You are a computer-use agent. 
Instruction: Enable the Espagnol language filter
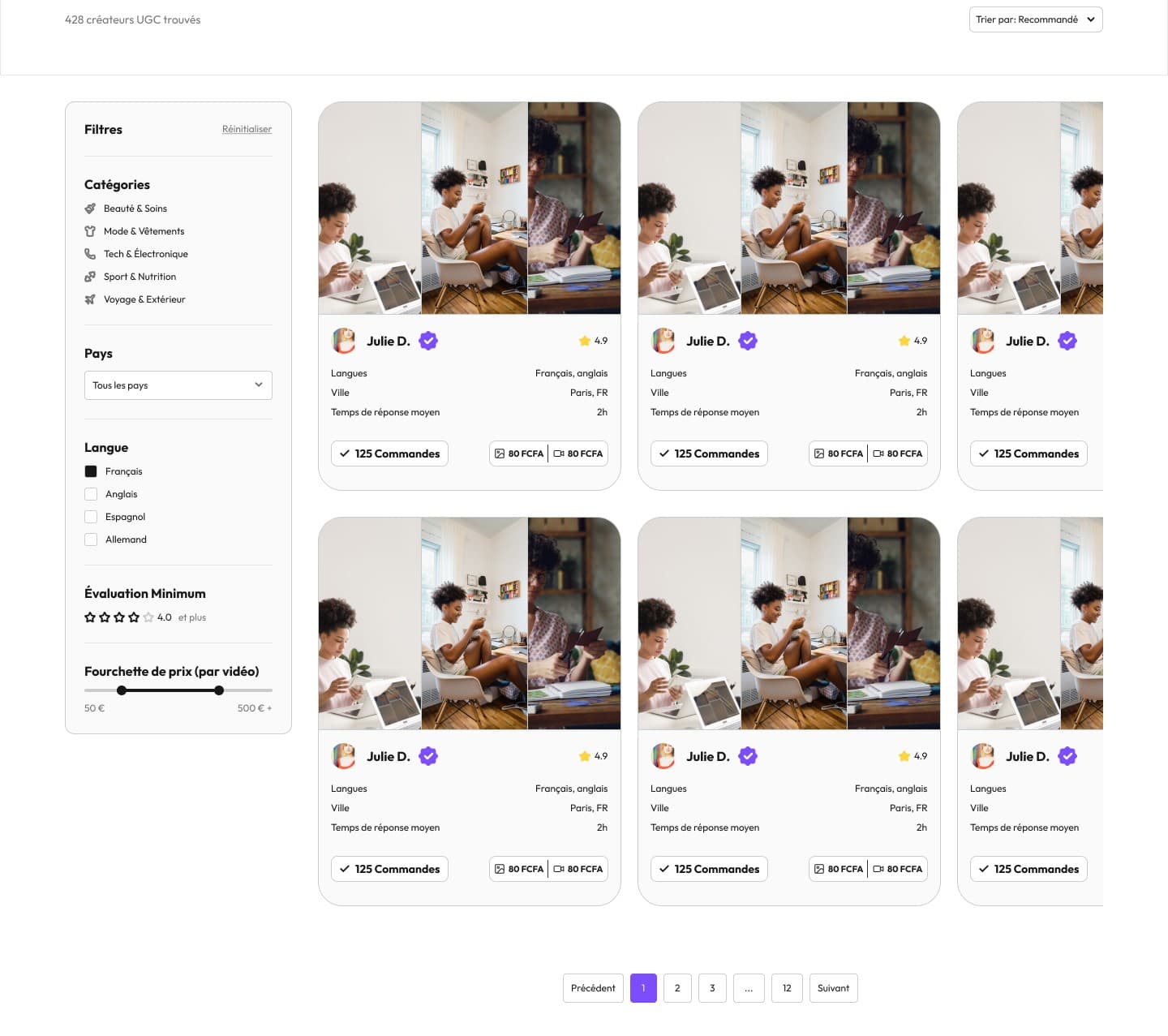pyautogui.click(x=91, y=517)
